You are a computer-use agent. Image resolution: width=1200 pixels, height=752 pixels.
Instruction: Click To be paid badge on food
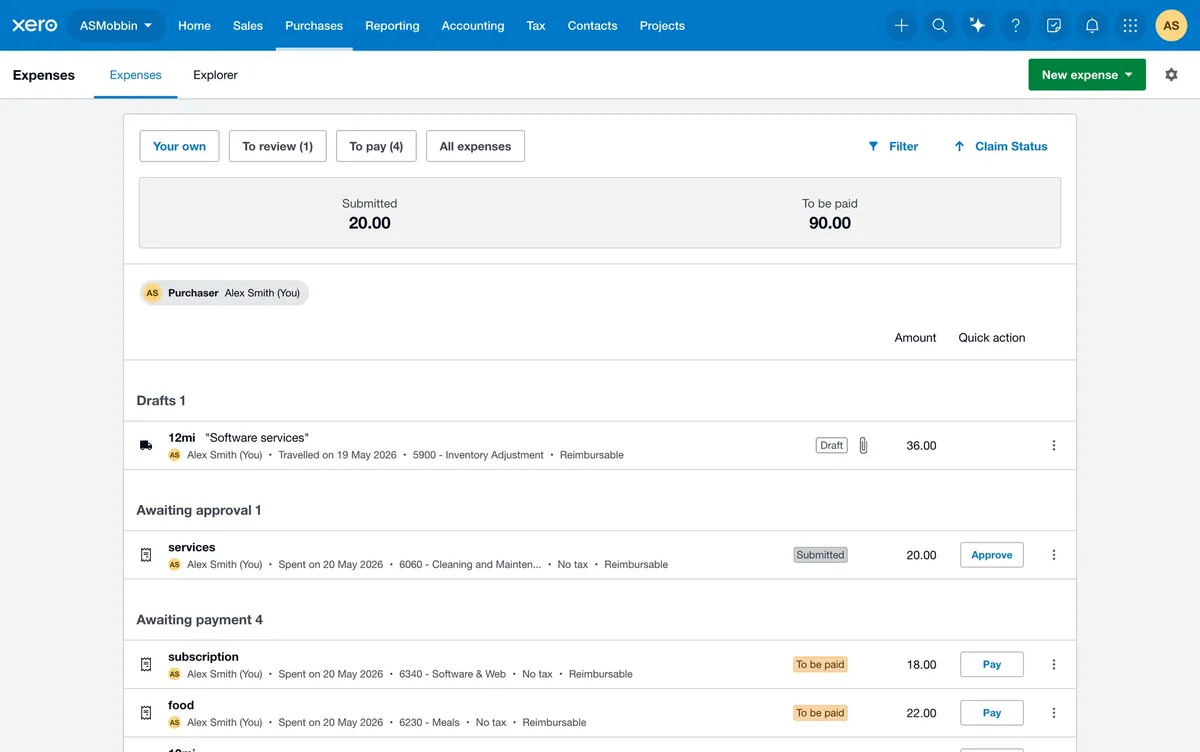pyautogui.click(x=820, y=713)
